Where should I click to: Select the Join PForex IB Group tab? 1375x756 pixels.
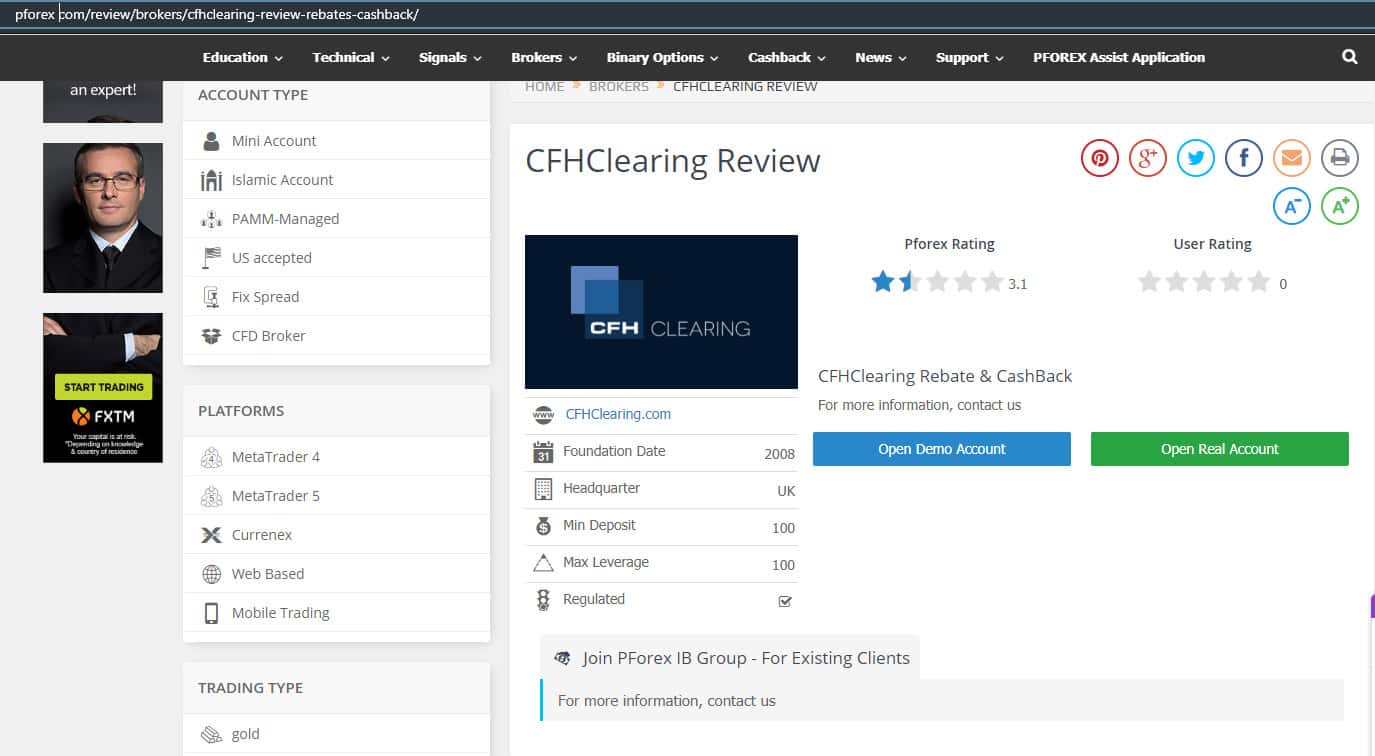[x=731, y=658]
